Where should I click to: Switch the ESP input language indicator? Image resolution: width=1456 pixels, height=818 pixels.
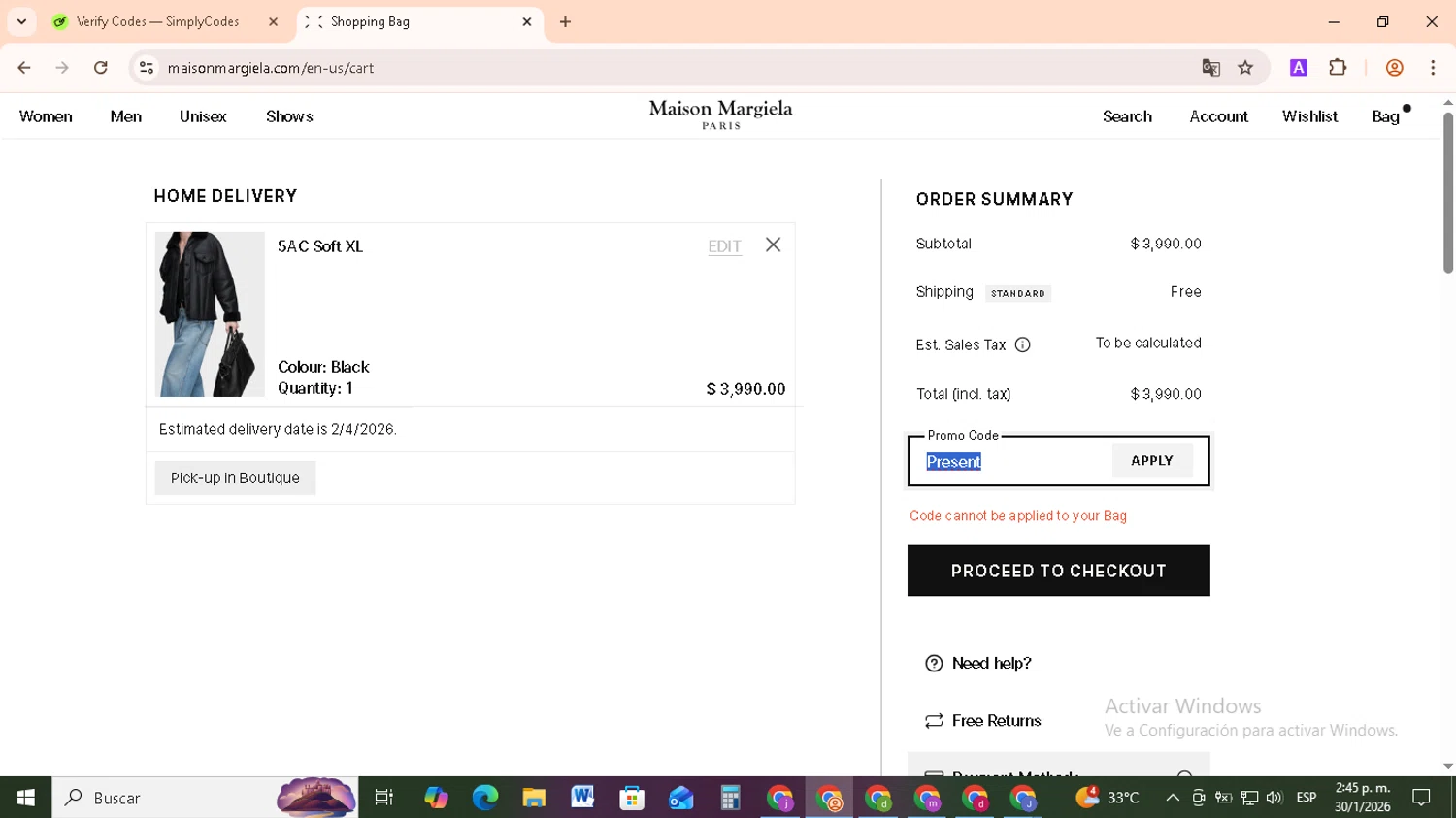click(x=1307, y=798)
